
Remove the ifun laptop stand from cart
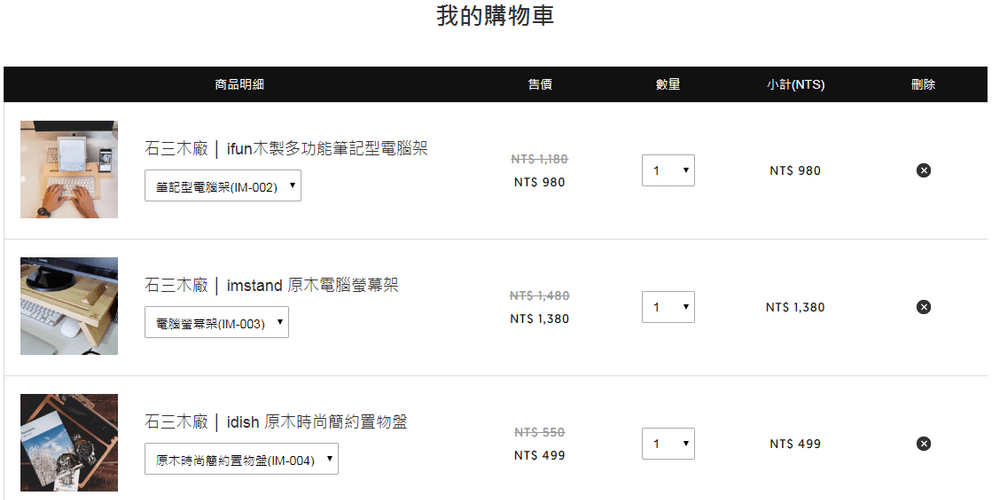click(x=923, y=170)
